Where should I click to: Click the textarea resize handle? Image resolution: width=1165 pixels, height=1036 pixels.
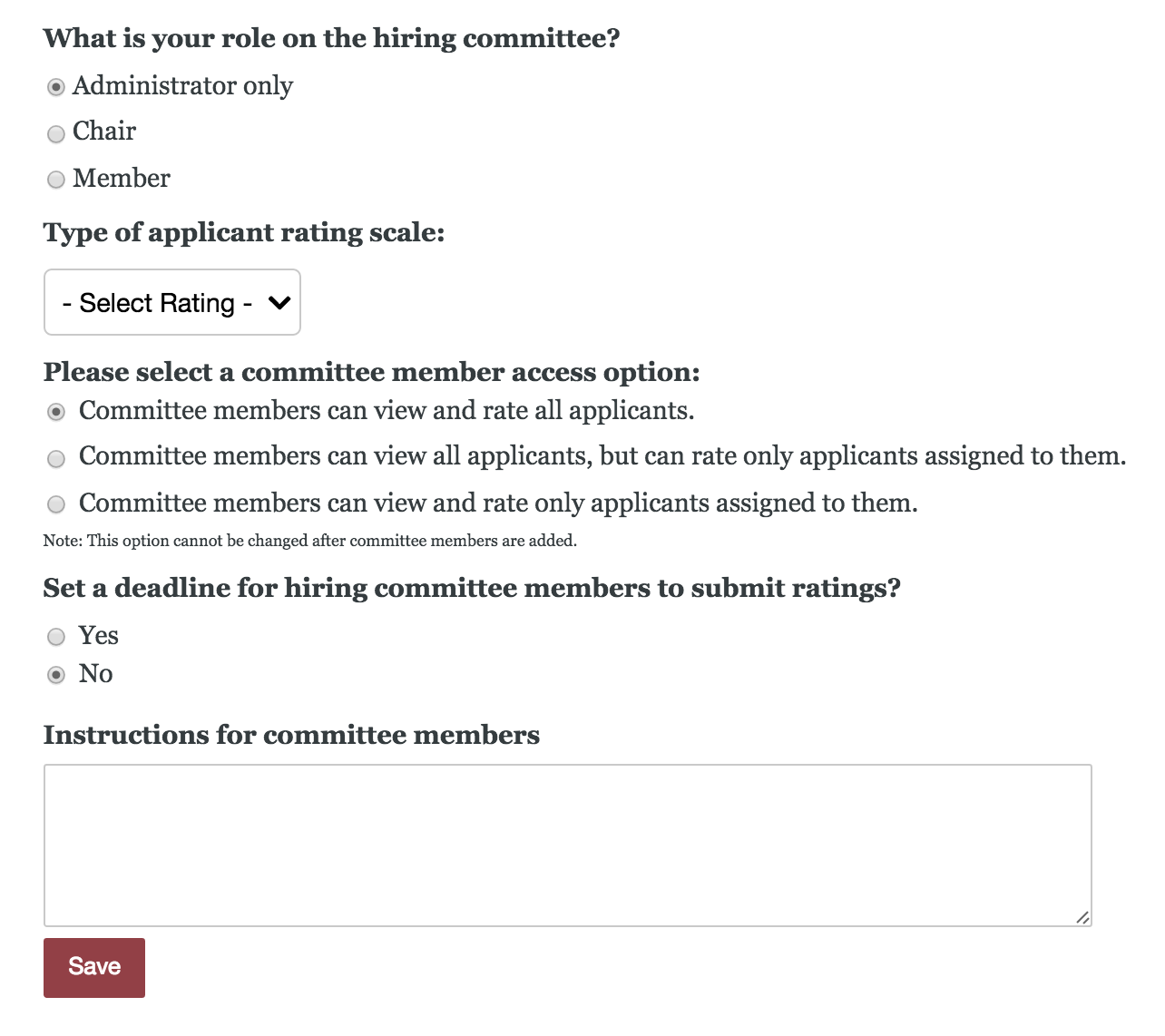(x=1082, y=918)
